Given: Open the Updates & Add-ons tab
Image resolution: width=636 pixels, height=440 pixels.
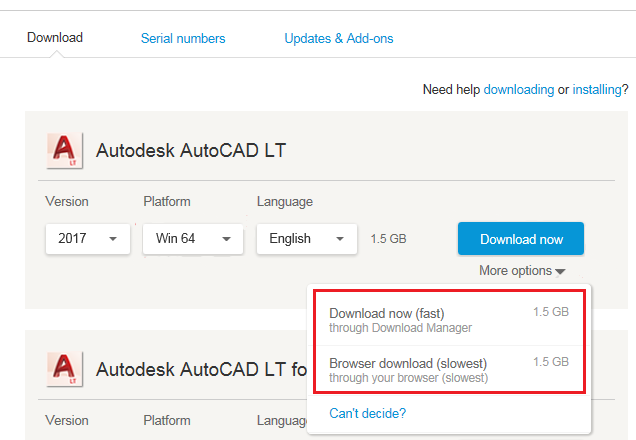Looking at the screenshot, I should (339, 39).
